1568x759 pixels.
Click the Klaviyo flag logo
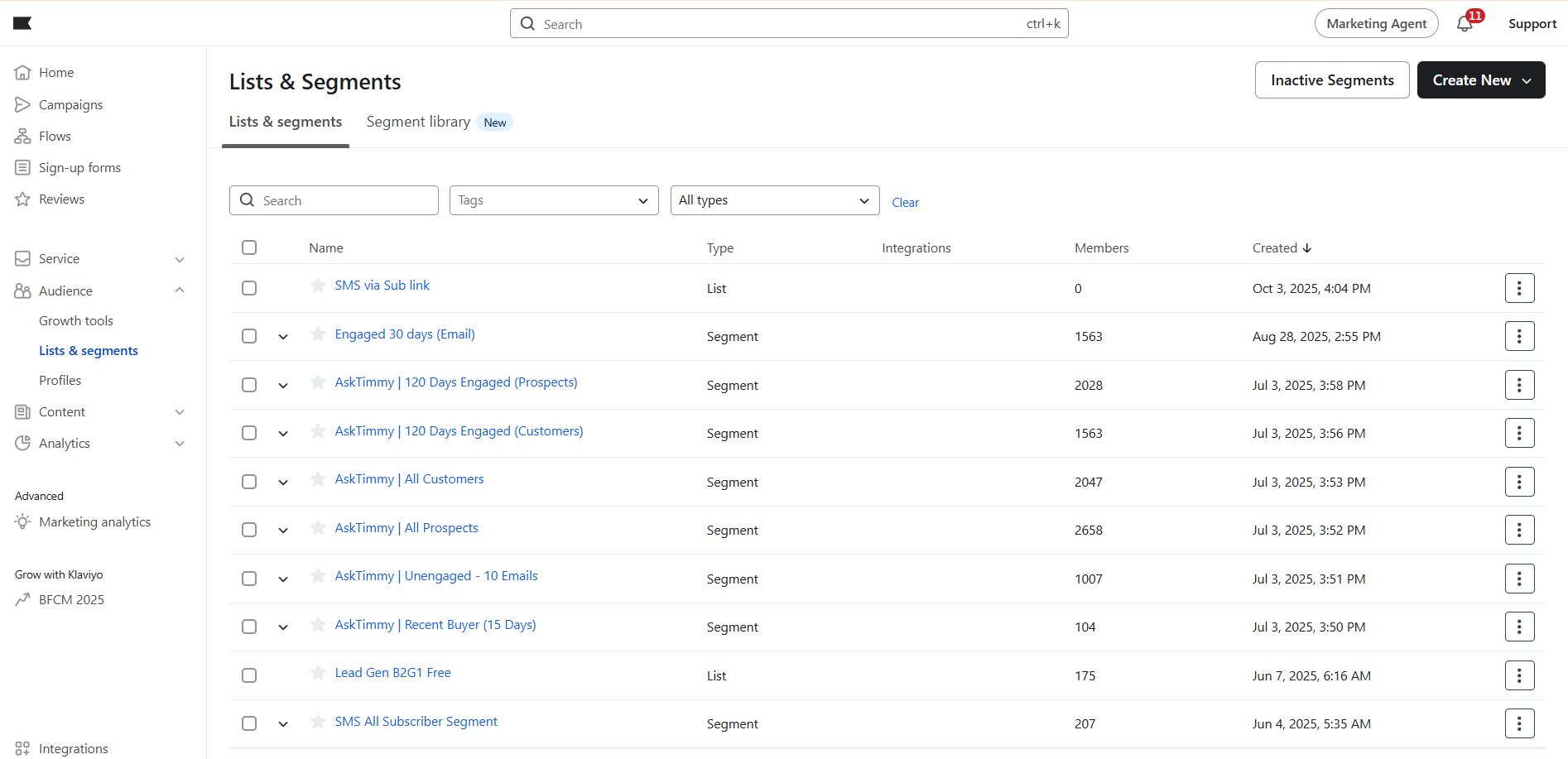point(22,23)
